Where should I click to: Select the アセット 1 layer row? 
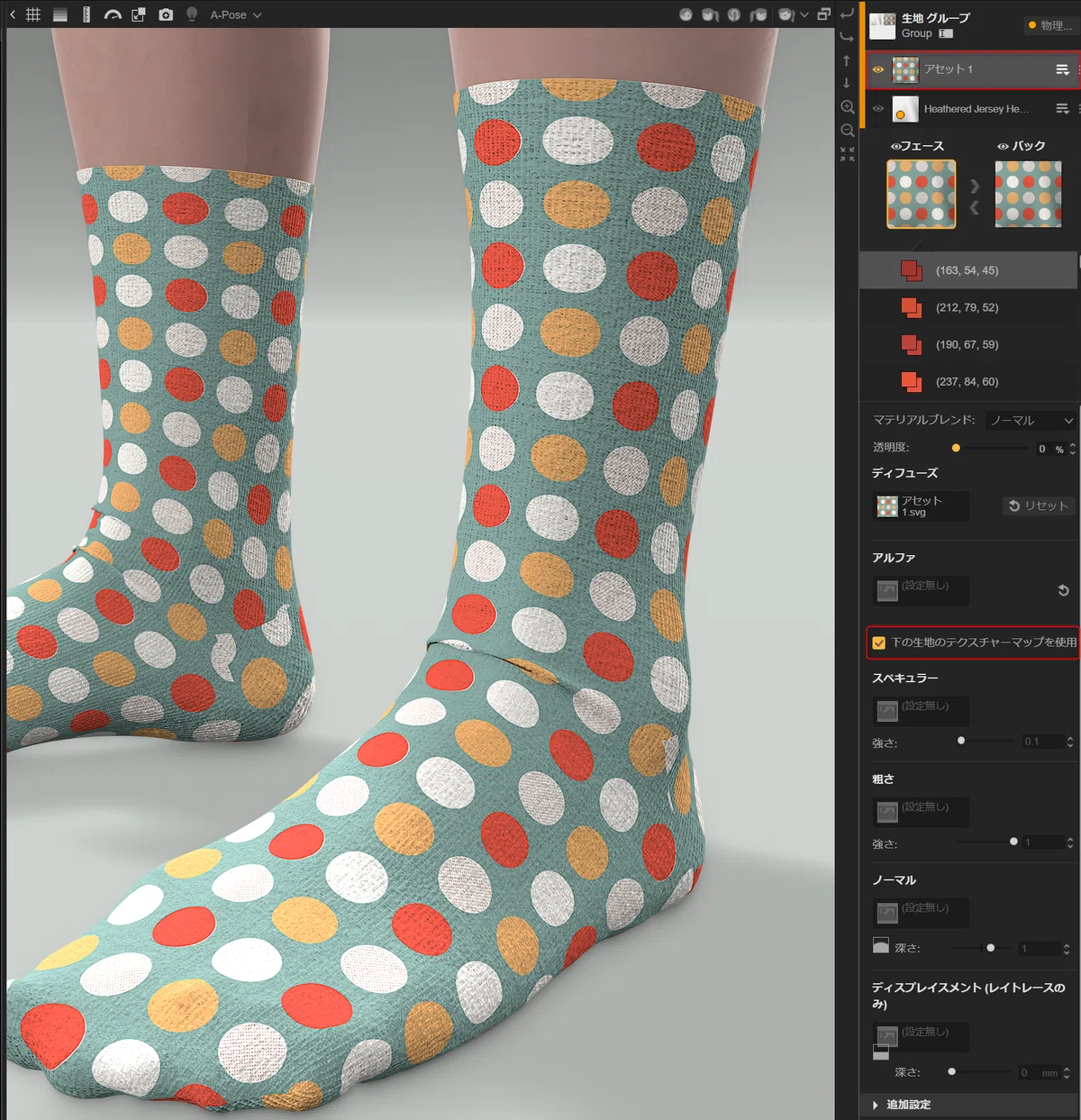tap(972, 69)
